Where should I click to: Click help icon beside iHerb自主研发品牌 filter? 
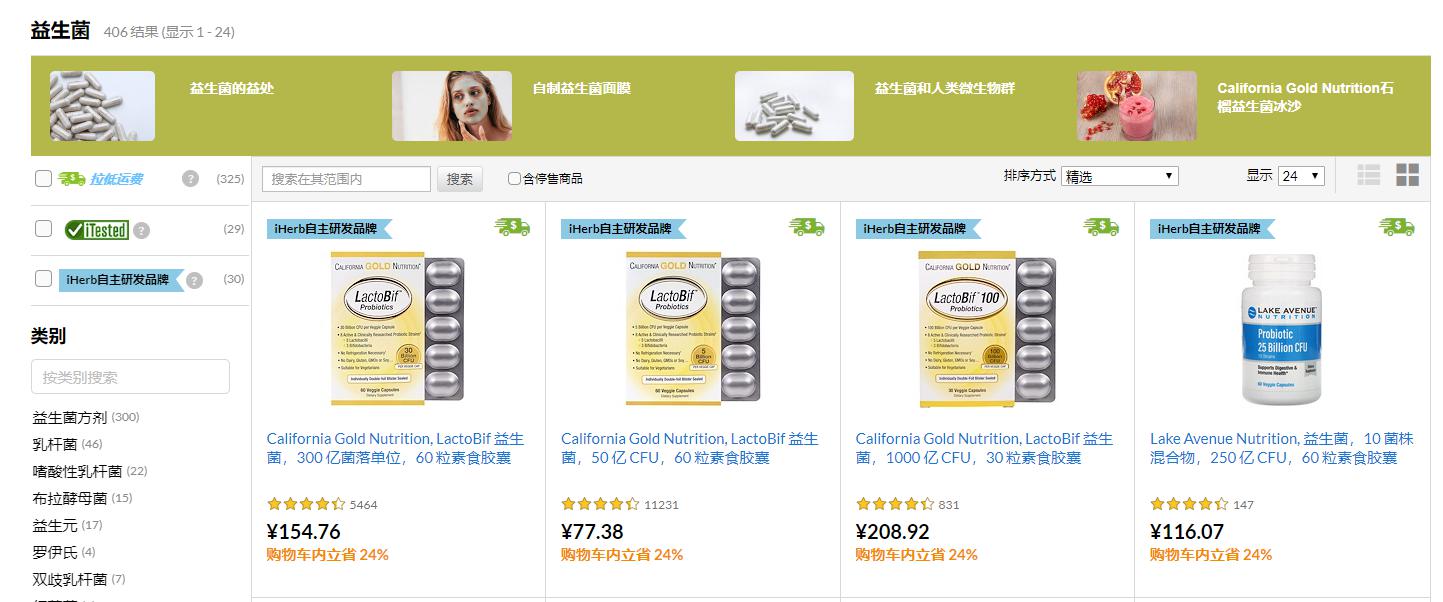click(x=195, y=280)
